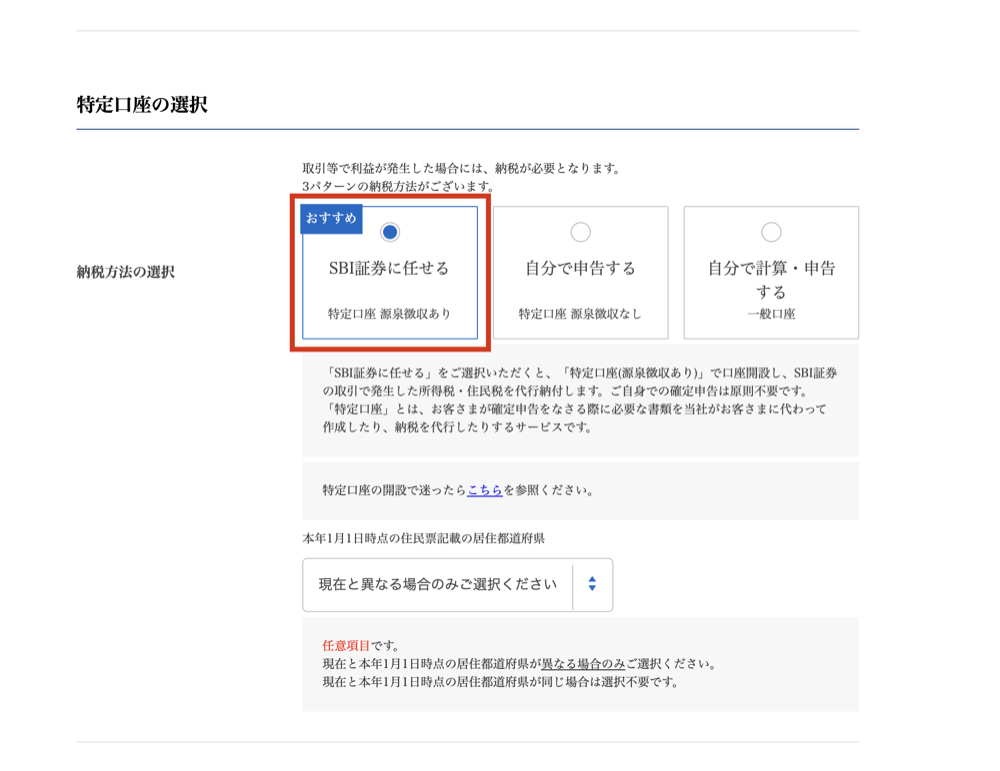The height and width of the screenshot is (771, 1000).
Task: Click the blue up-down arrows of the prefecture select
Action: 592,584
